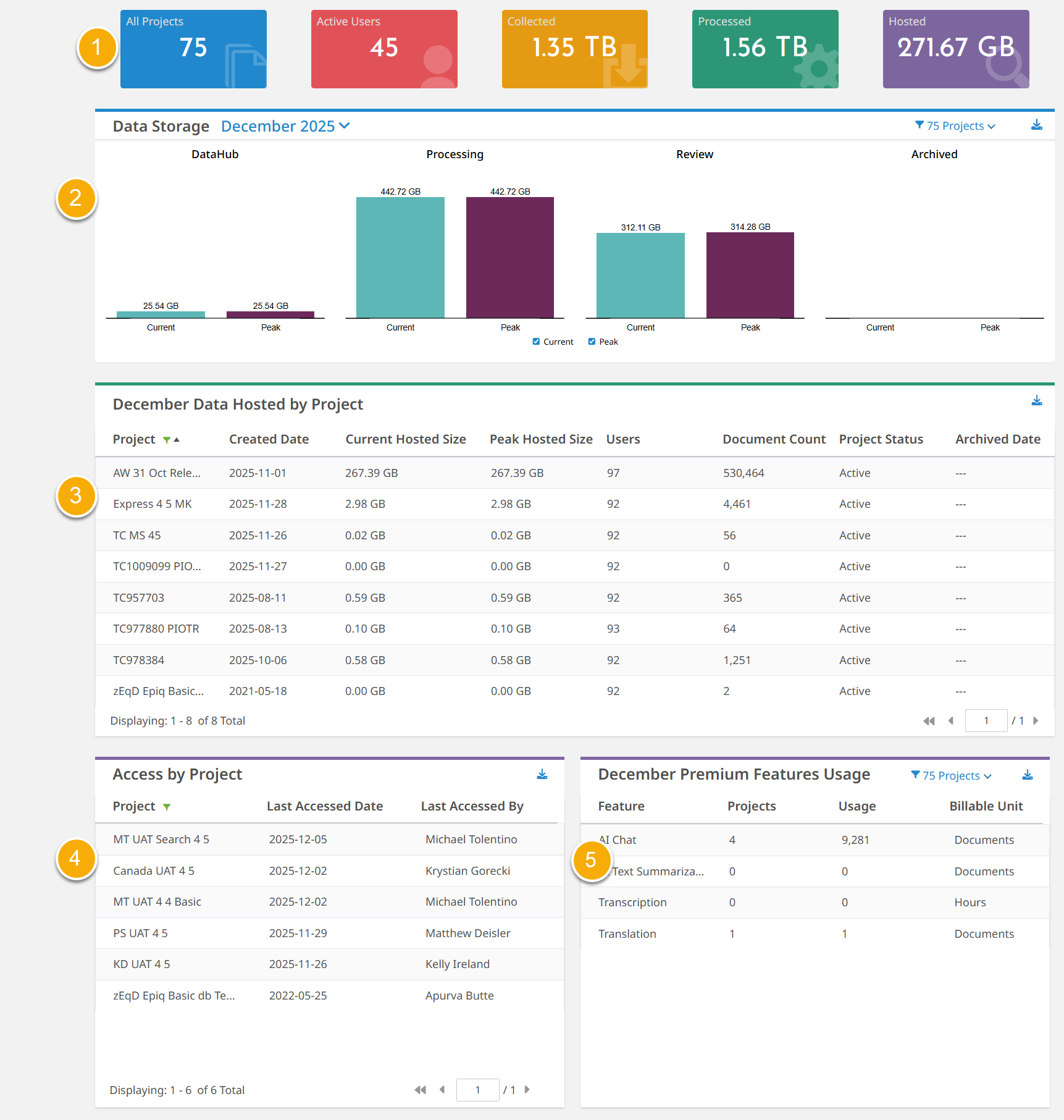The height and width of the screenshot is (1120, 1064).
Task: Download December Premium Features Usage data
Action: click(x=1027, y=775)
